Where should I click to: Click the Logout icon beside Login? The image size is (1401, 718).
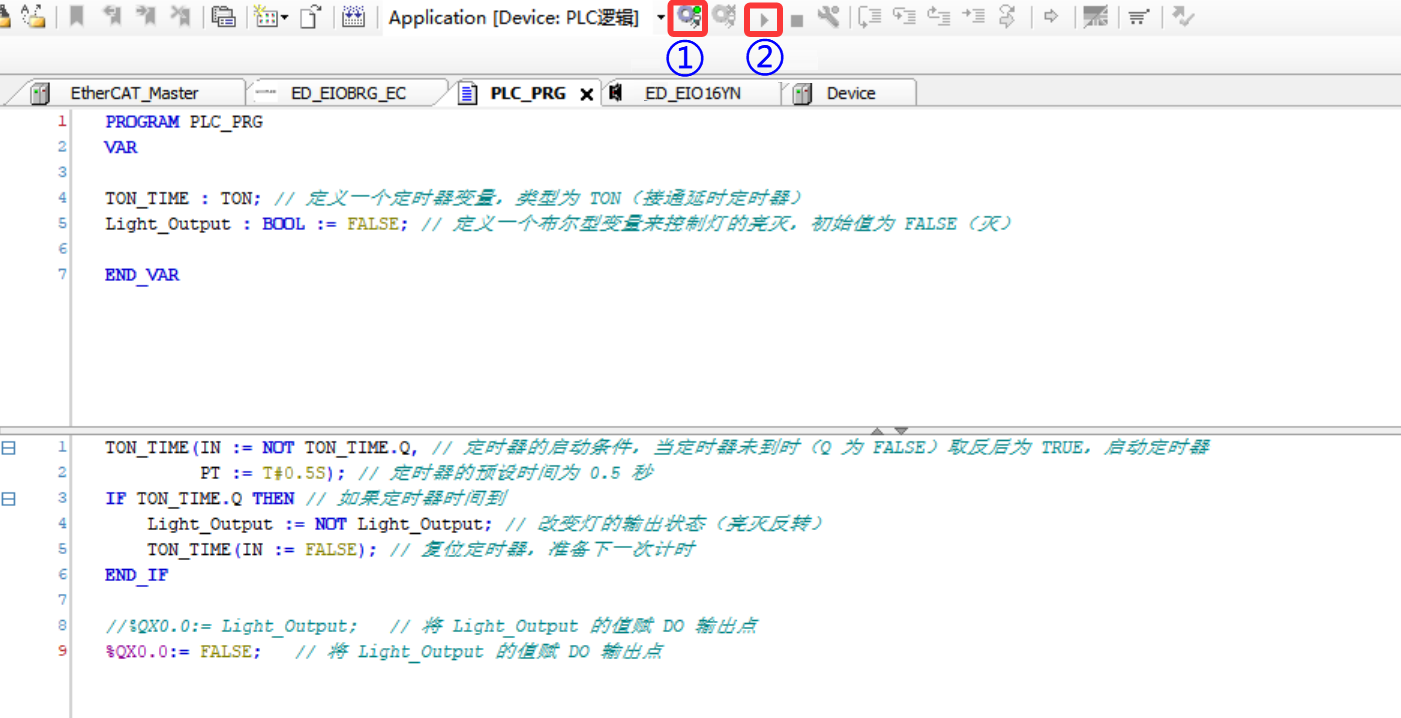pyautogui.click(x=724, y=18)
